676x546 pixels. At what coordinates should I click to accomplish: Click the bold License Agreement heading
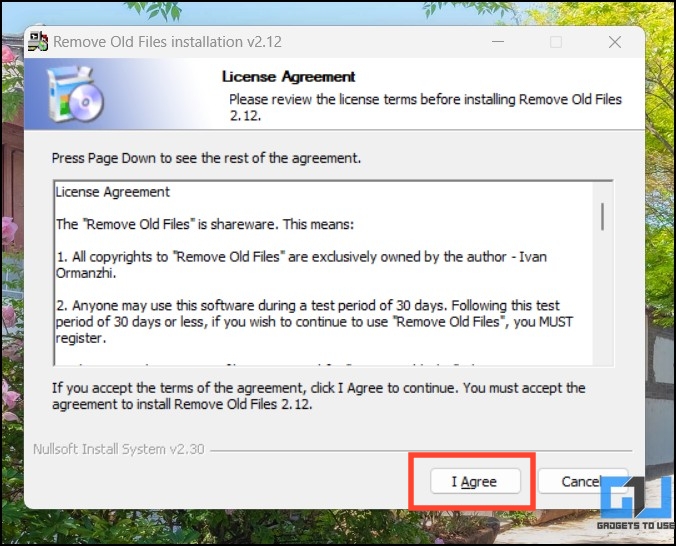[288, 77]
